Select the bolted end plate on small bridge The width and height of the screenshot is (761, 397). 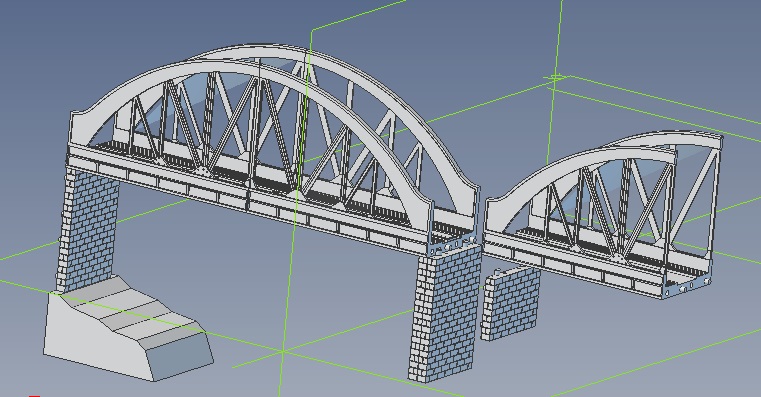(x=687, y=287)
